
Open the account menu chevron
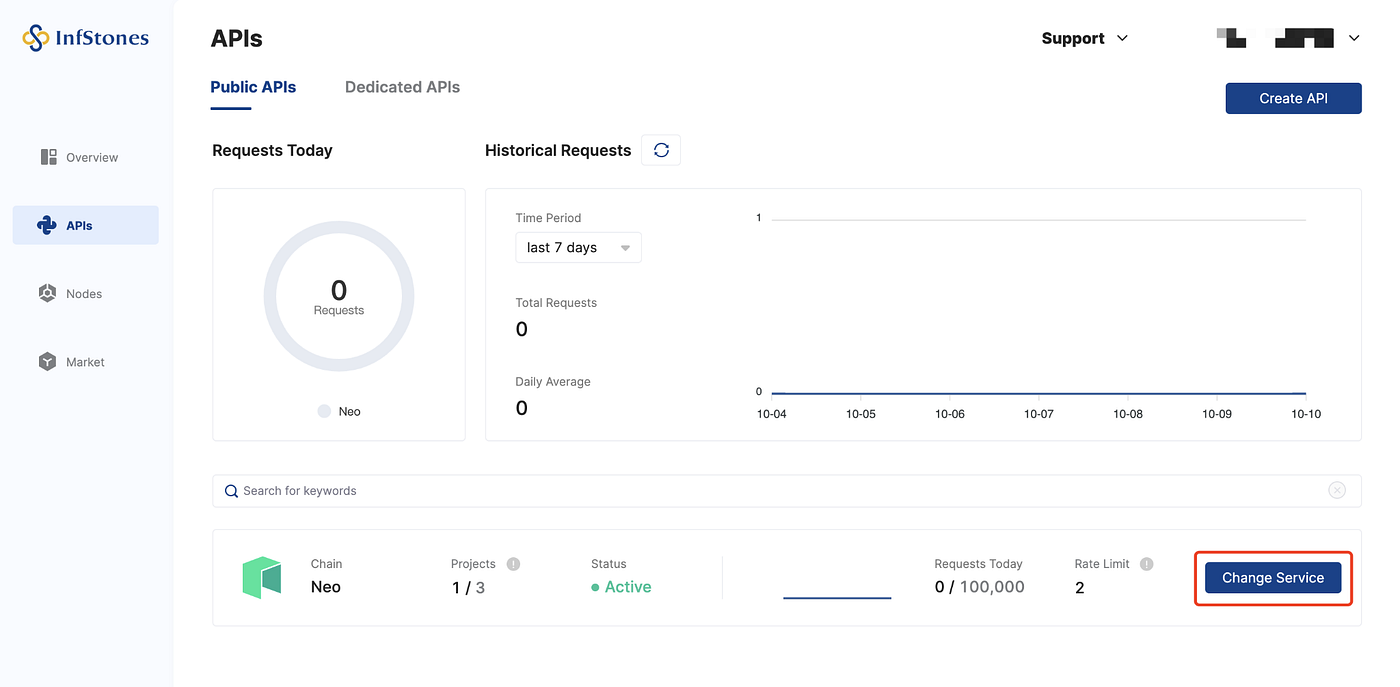pyautogui.click(x=1354, y=38)
